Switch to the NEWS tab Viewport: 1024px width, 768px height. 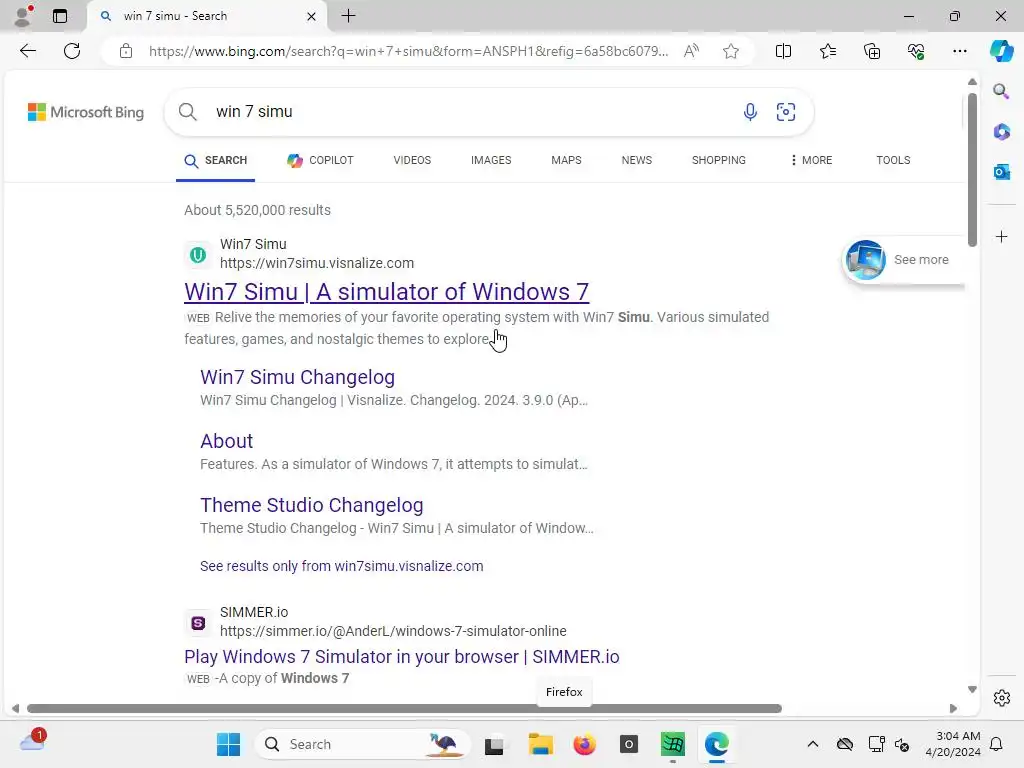click(637, 160)
